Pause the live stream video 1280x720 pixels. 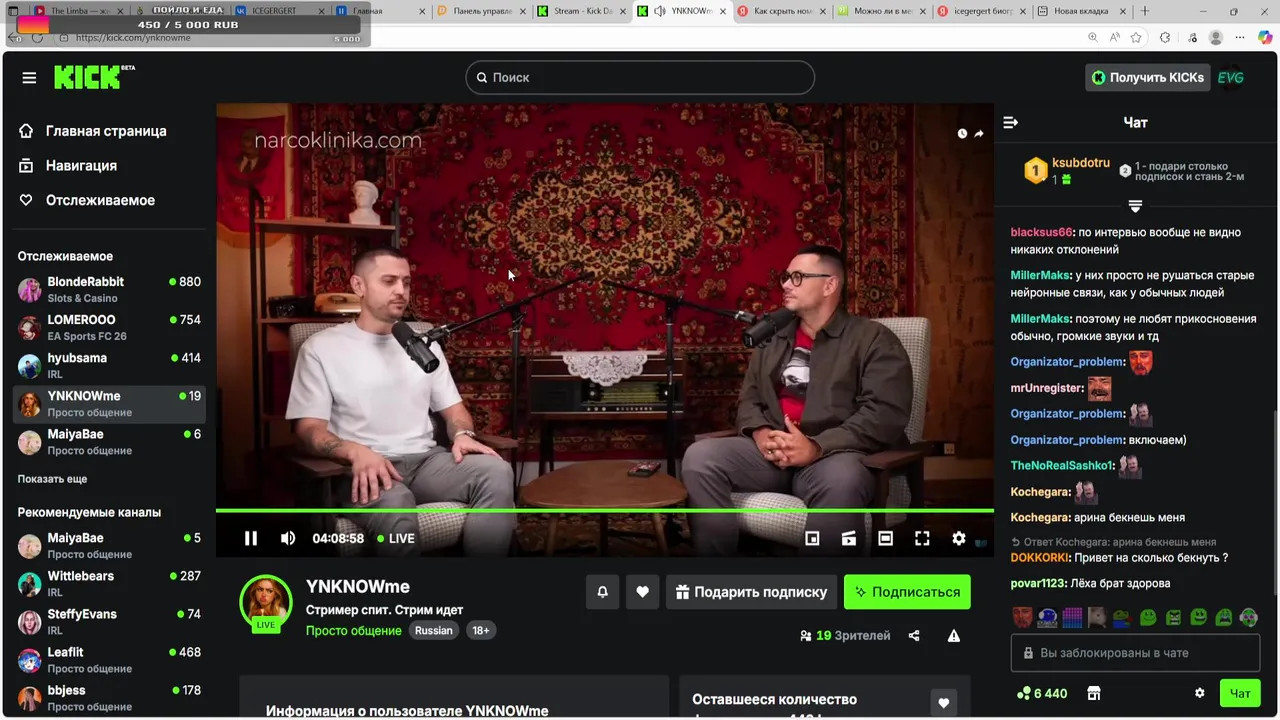(x=251, y=538)
